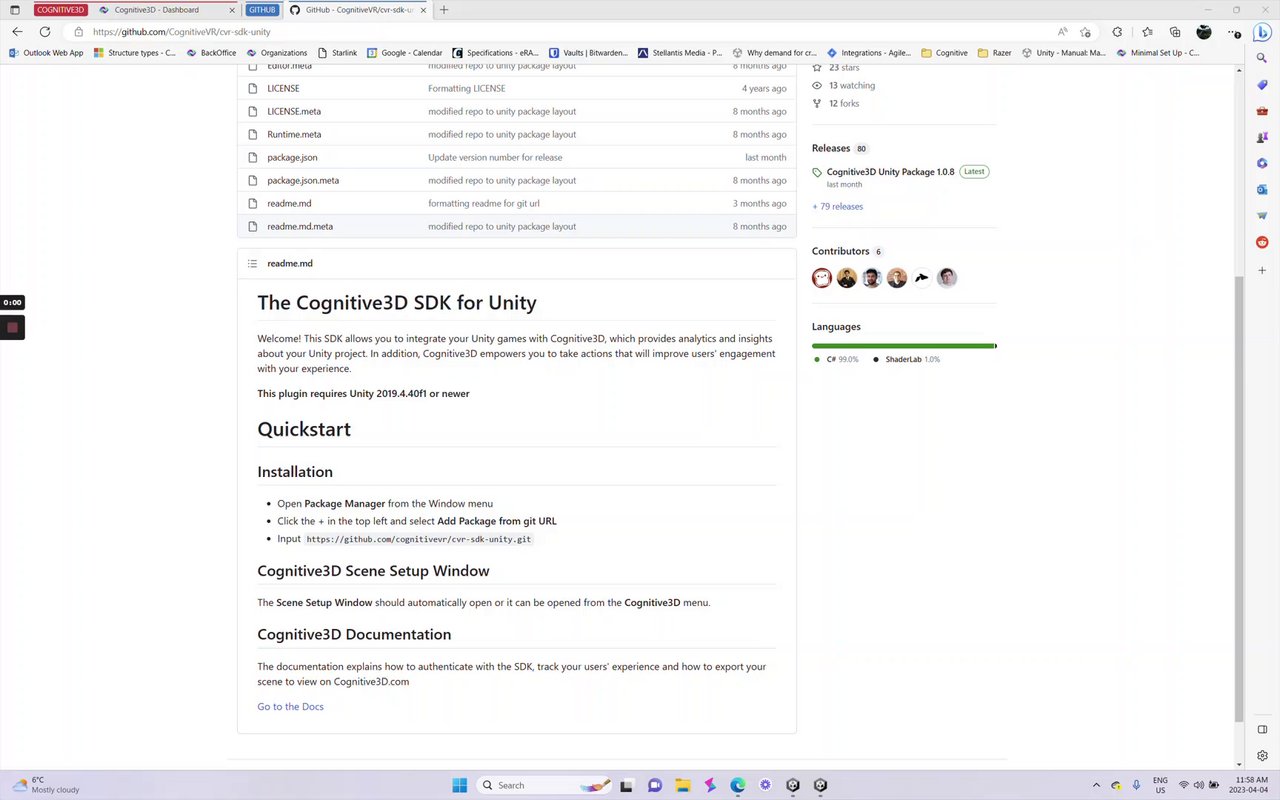Open the package.json file
1280x800 pixels.
pyautogui.click(x=292, y=157)
